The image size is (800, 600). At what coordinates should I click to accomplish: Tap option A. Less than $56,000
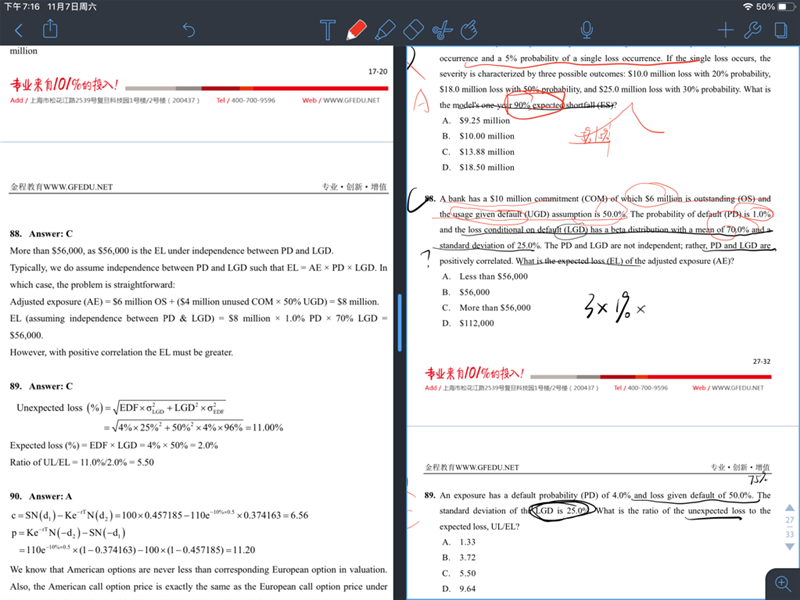[x=485, y=277]
